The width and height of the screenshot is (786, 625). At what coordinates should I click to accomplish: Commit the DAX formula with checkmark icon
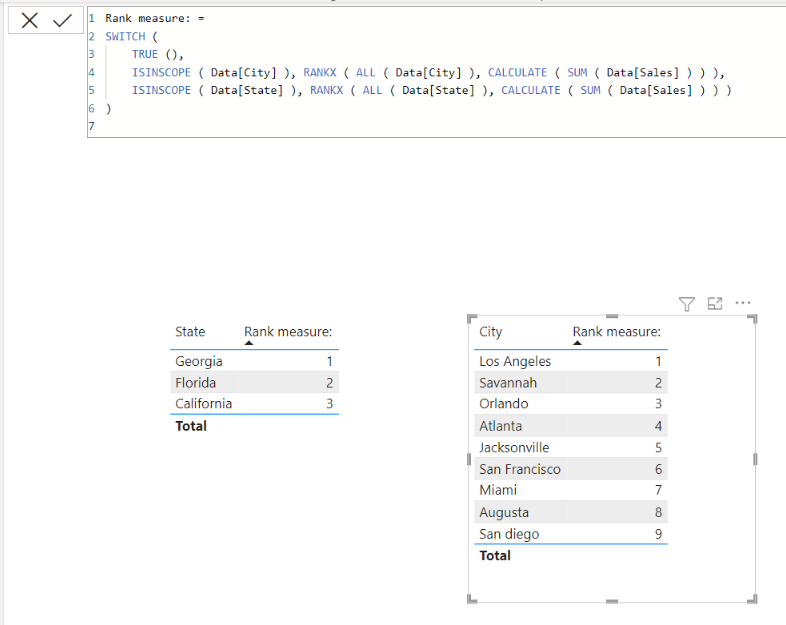(x=62, y=21)
